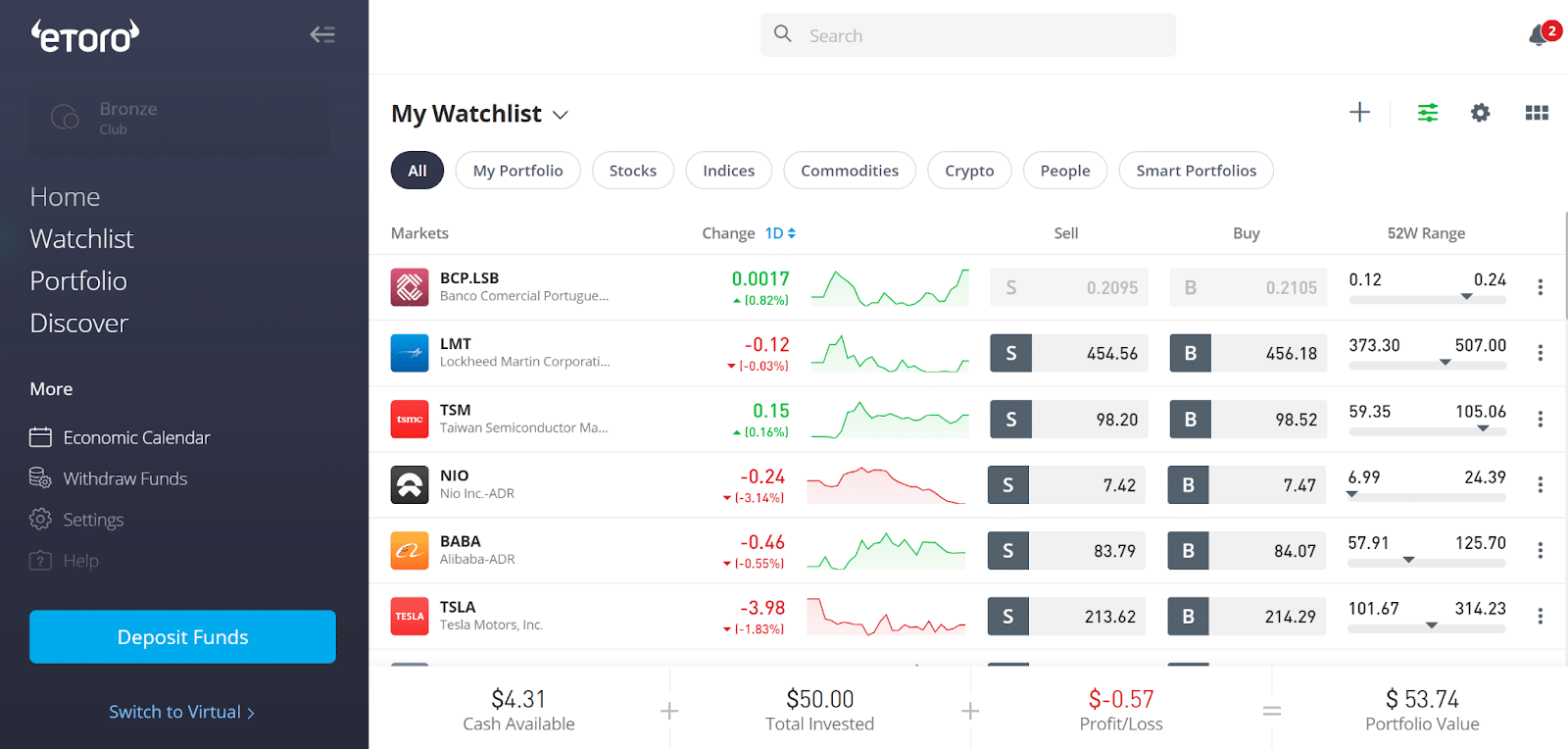Viewport: 1568px width, 749px height.
Task: Open three-dot menu for LMT row
Action: 1540,353
